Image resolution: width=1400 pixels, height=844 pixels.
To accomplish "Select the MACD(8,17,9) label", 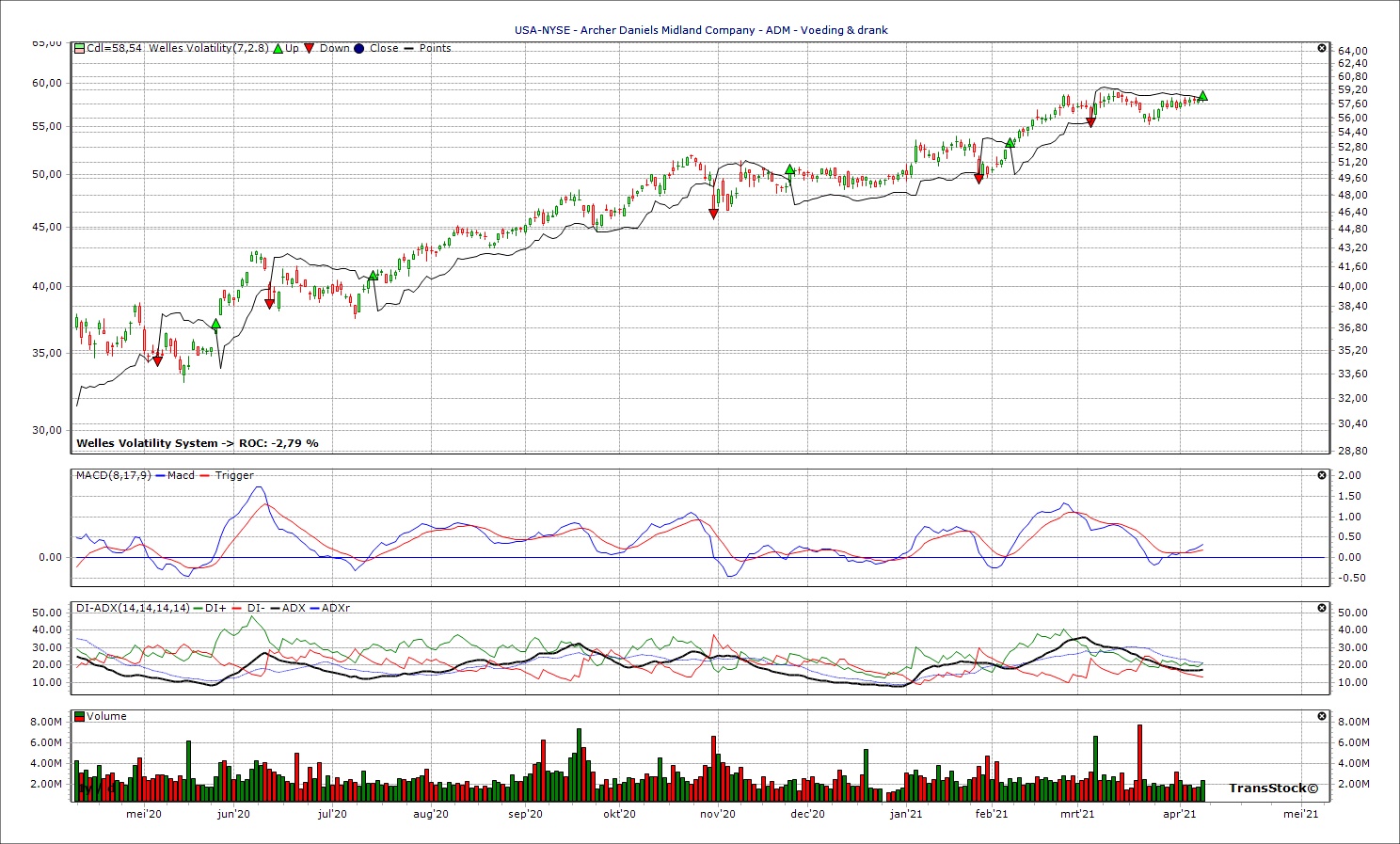I will tap(113, 475).
